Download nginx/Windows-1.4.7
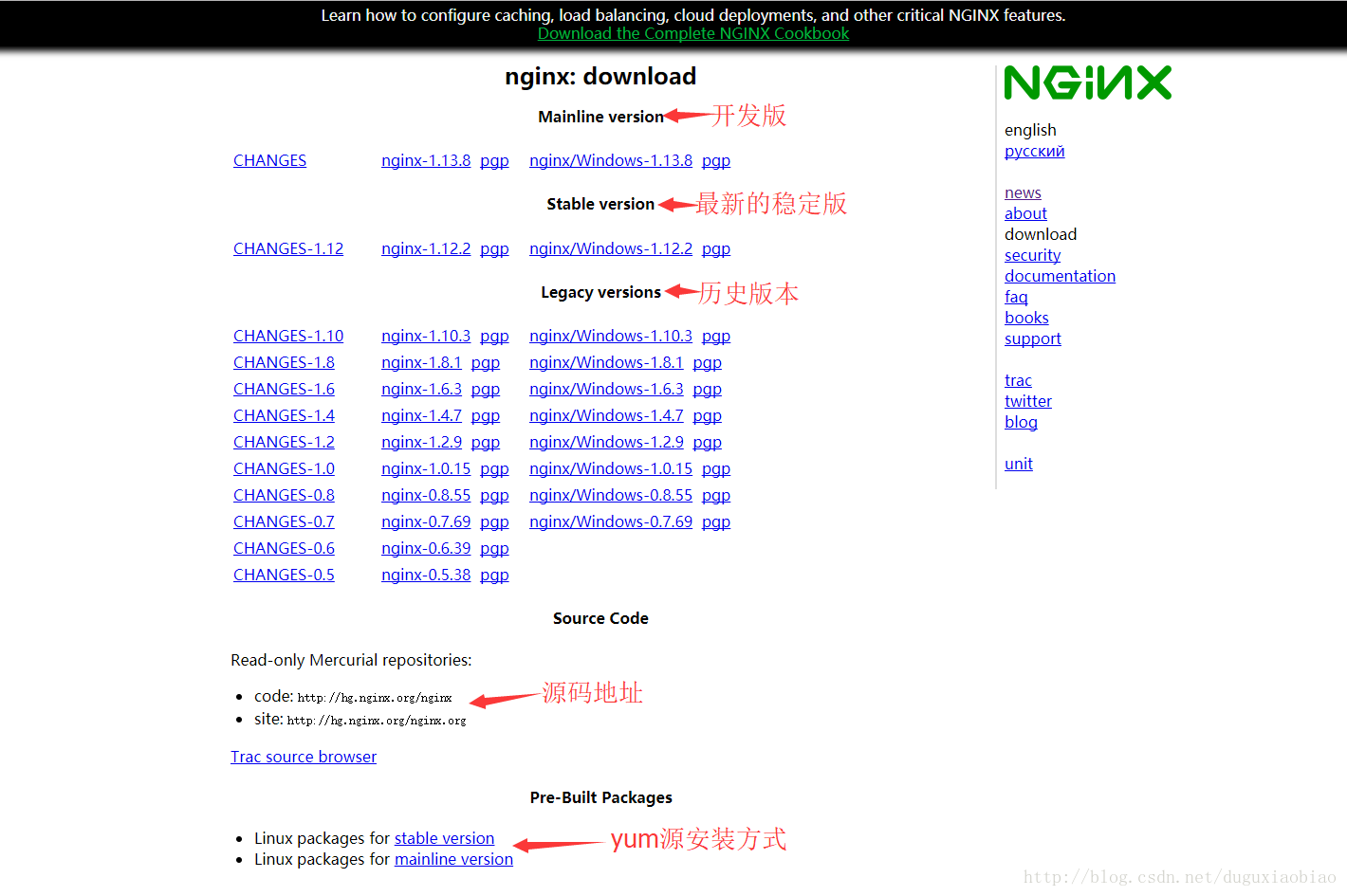The height and width of the screenshot is (896, 1347). (x=606, y=415)
